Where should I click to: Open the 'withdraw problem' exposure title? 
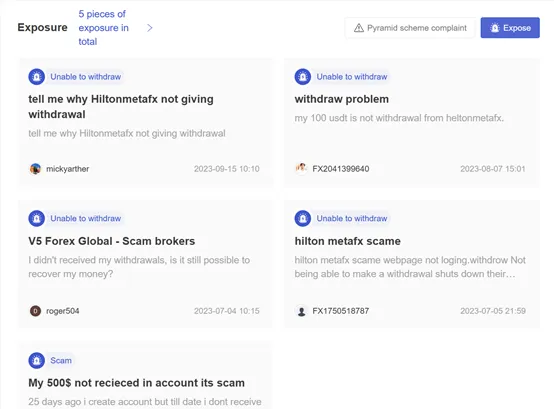pyautogui.click(x=342, y=99)
